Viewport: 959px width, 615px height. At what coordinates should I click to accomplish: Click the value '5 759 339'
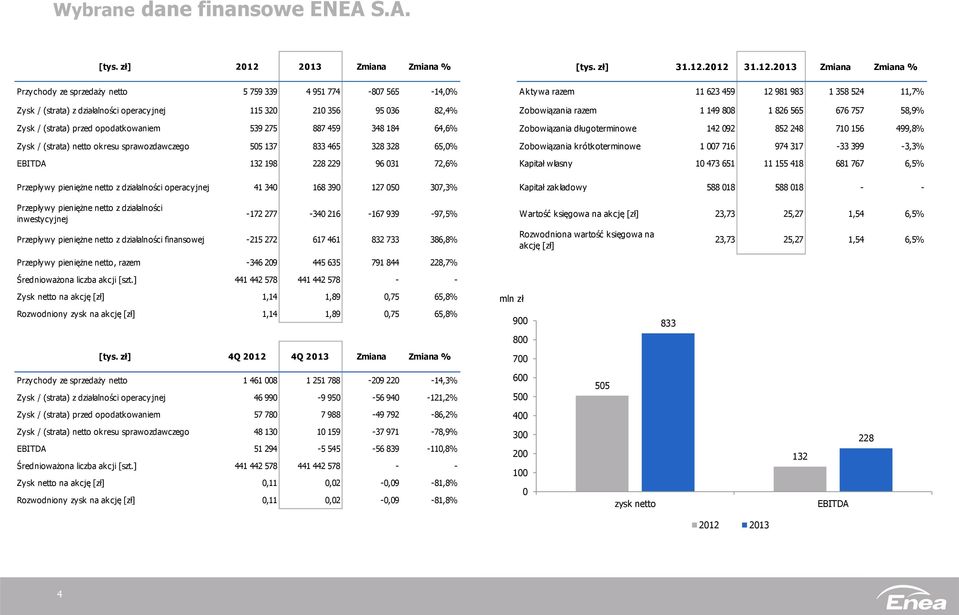[260, 92]
